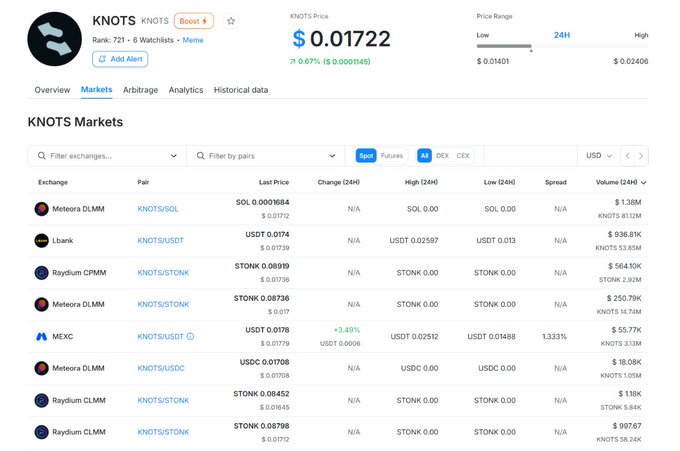Click the $ 1.38M volume value
Screen dimensions: 680x451
628,202
